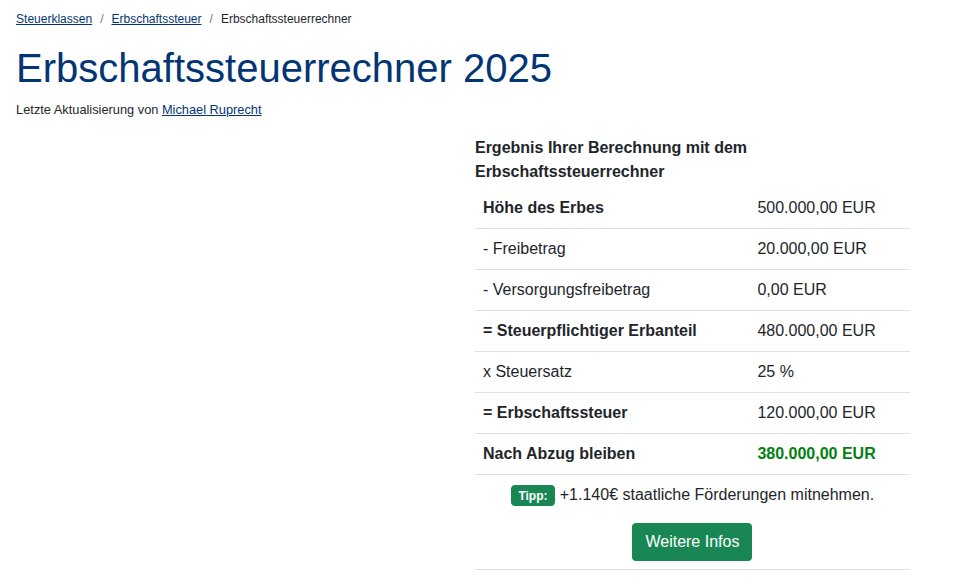Click the Steuerpflichtiger Erbanteil row label
This screenshot has height=587, width=967.
click(x=589, y=331)
